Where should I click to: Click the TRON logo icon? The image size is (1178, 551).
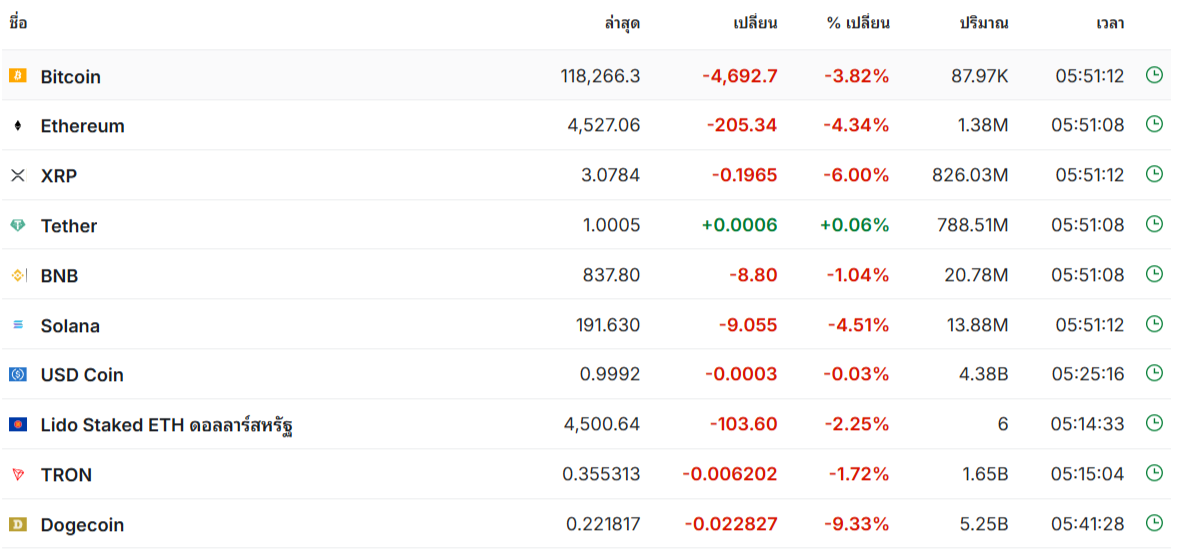(x=17, y=474)
